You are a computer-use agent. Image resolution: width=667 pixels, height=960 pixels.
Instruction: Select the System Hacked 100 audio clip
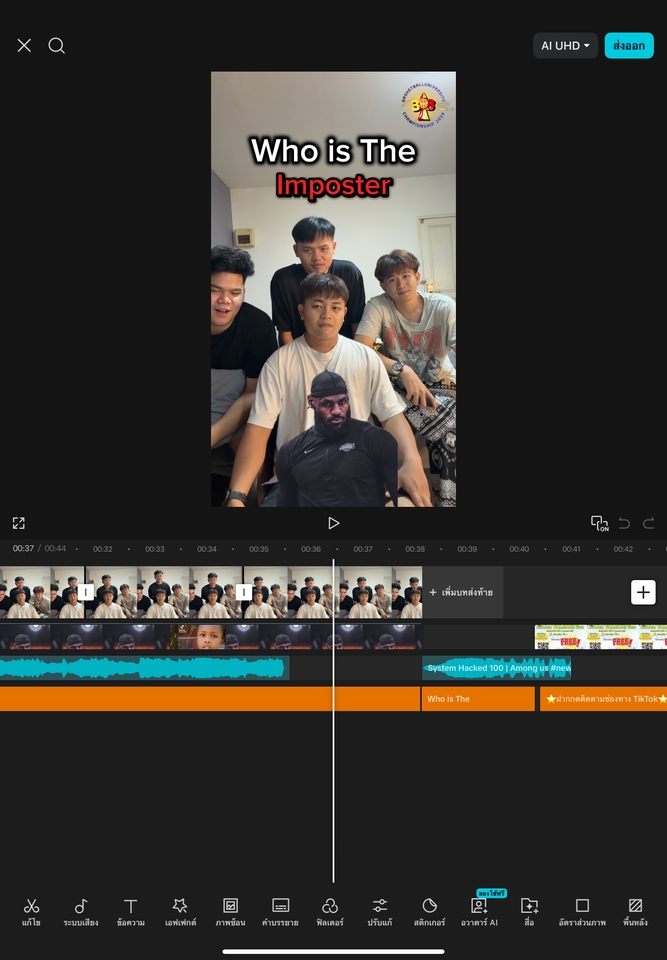[497, 668]
